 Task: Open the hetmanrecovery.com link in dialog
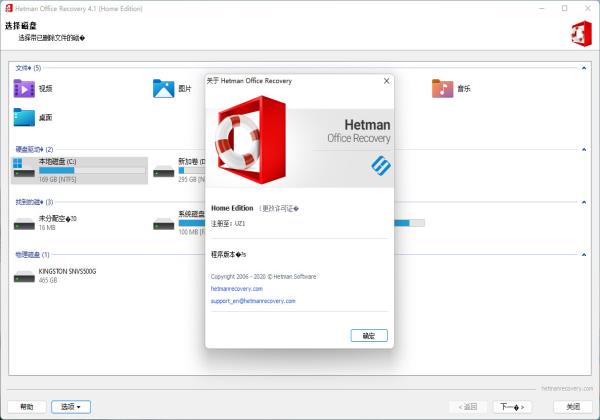237,288
